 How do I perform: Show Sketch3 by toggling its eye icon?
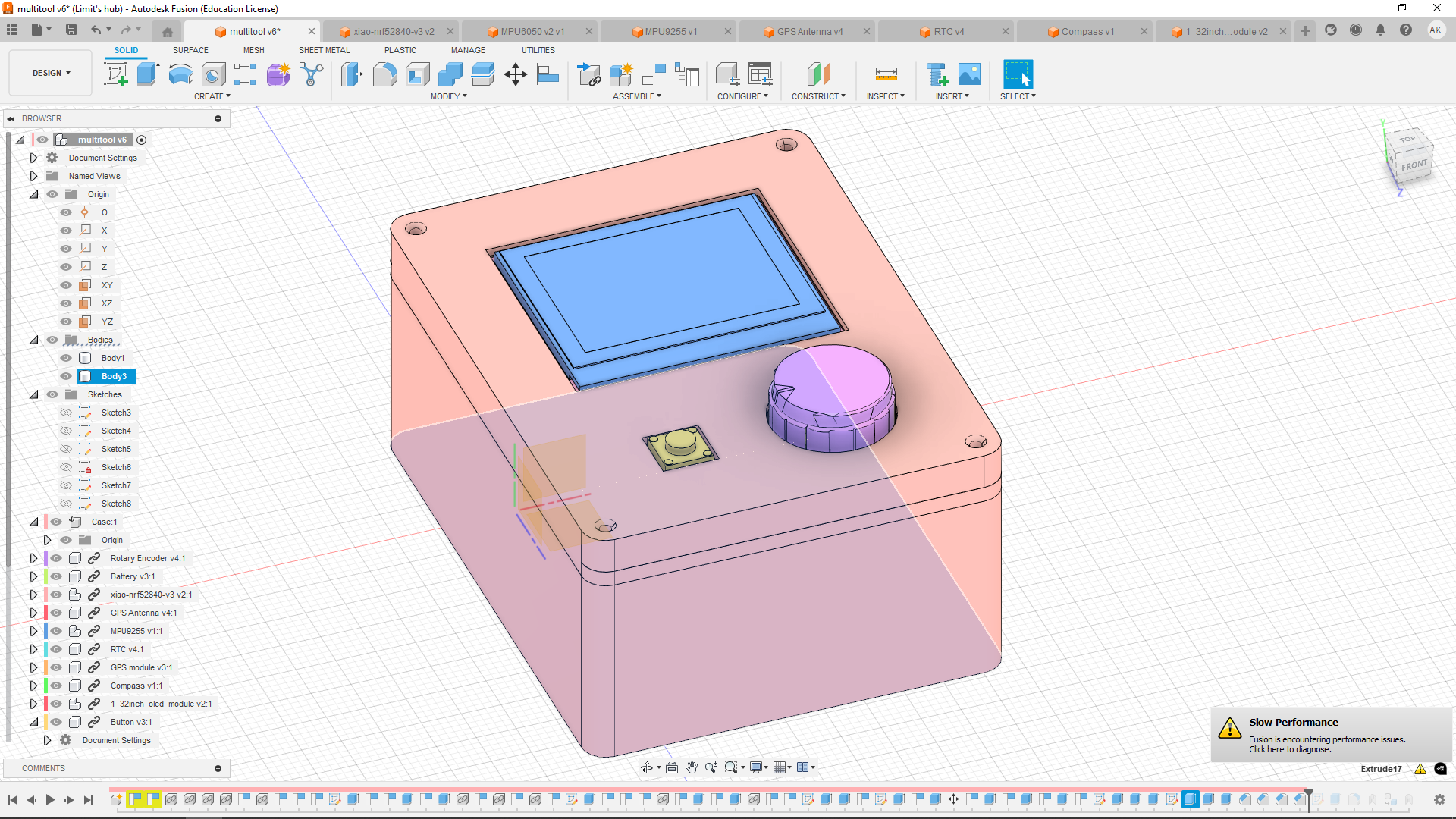click(x=66, y=413)
